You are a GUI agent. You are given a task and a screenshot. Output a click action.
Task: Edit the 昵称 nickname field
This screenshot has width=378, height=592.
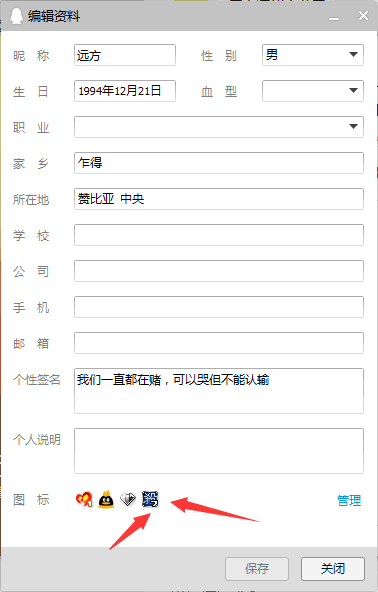[x=125, y=55]
